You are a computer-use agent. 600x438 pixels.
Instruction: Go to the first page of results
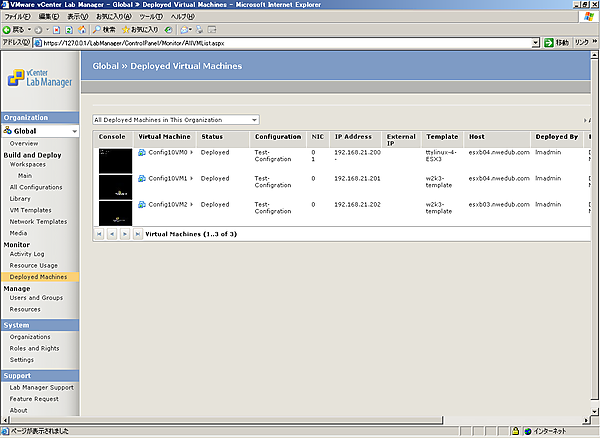click(99, 233)
